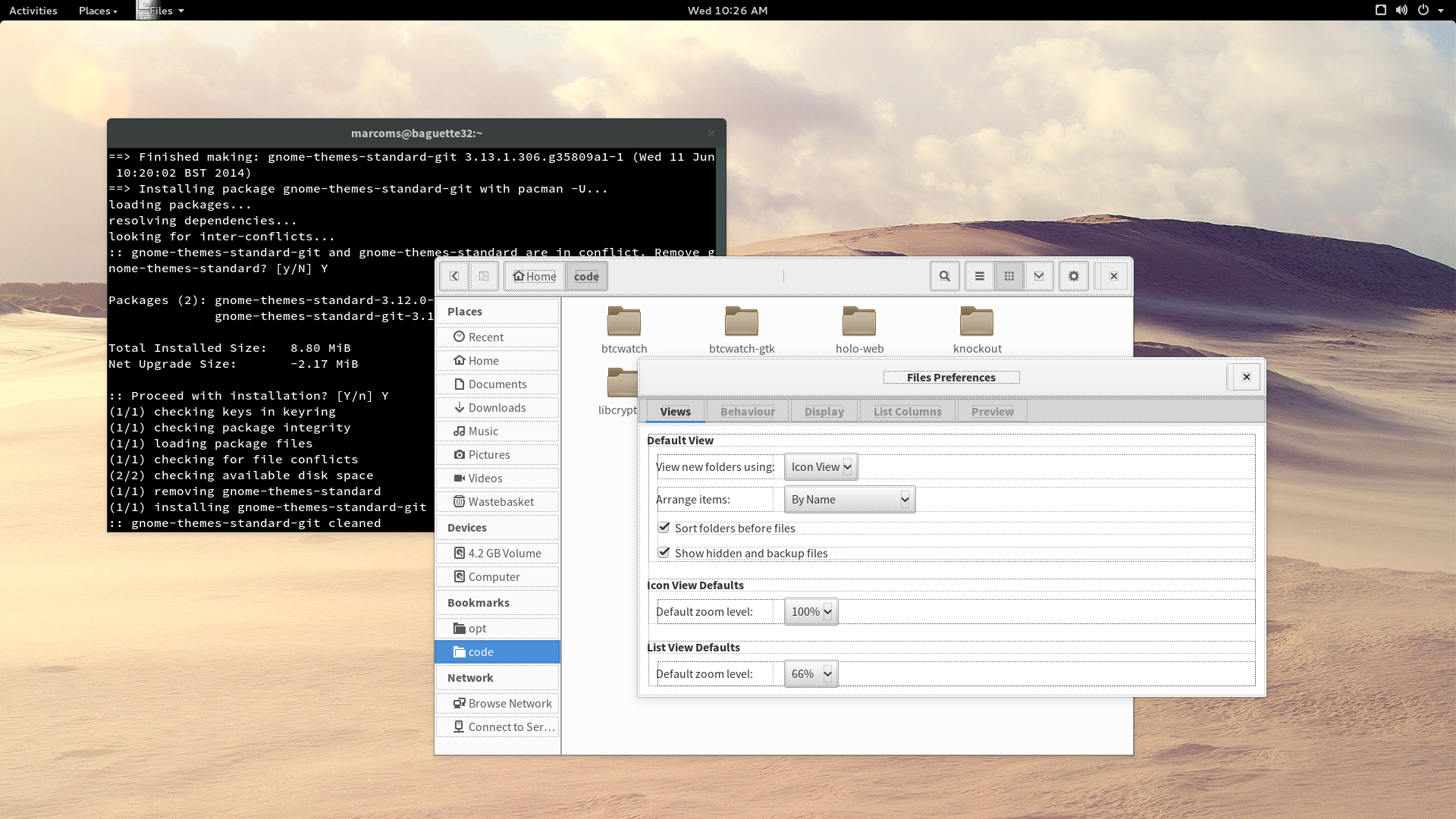Click Browse Network in the sidebar
The width and height of the screenshot is (1456, 819).
[497, 703]
